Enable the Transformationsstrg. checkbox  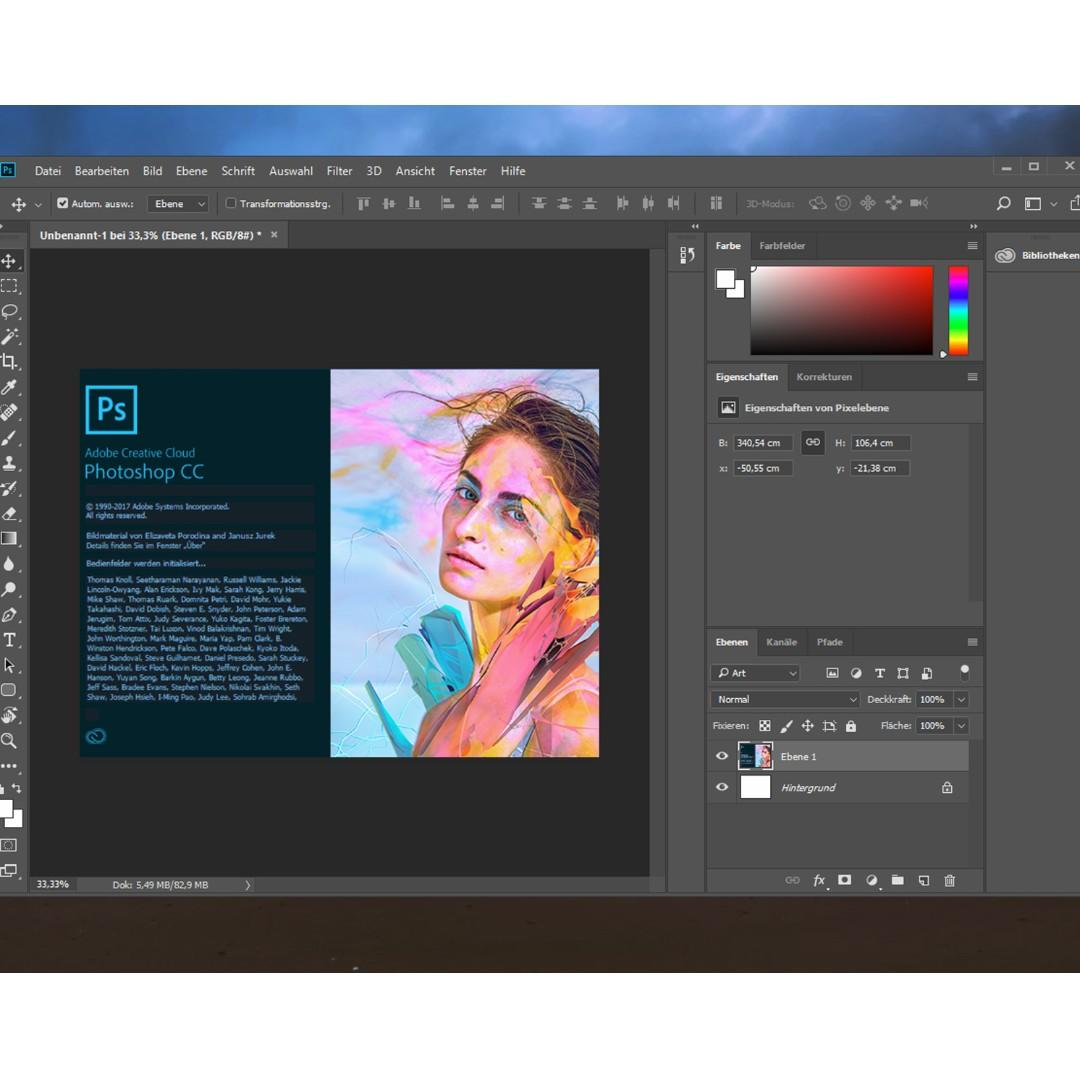point(231,203)
